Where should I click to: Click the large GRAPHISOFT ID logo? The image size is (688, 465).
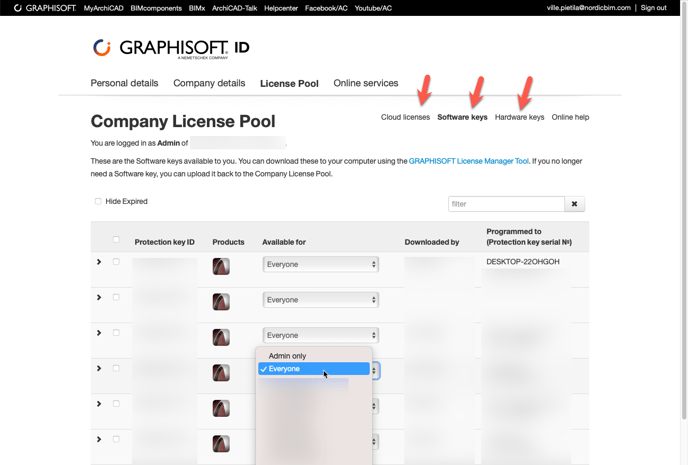point(171,48)
